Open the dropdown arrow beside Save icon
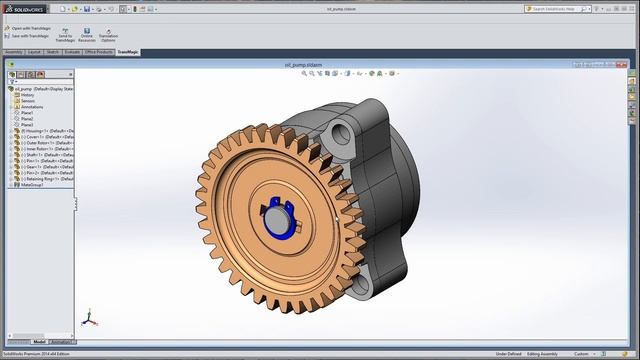 [x=92, y=9]
